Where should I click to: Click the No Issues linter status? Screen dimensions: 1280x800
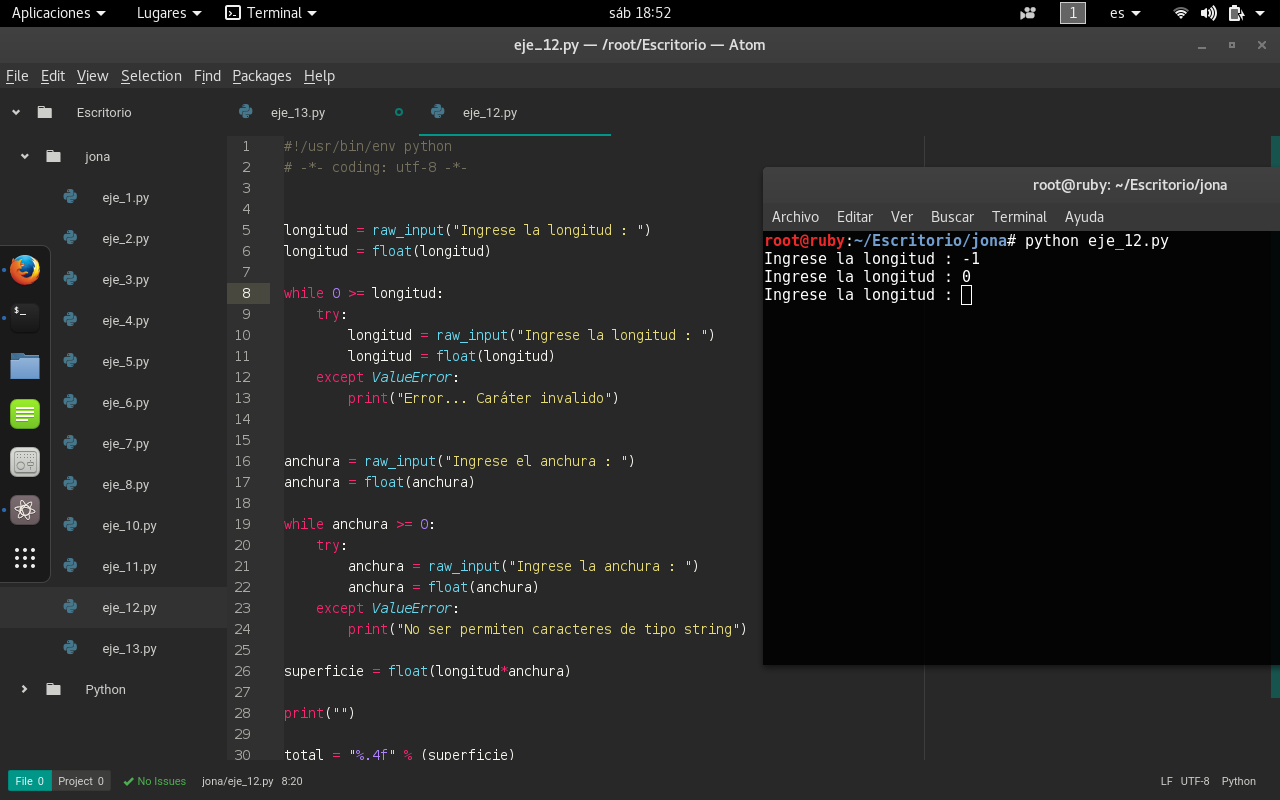[x=154, y=781]
